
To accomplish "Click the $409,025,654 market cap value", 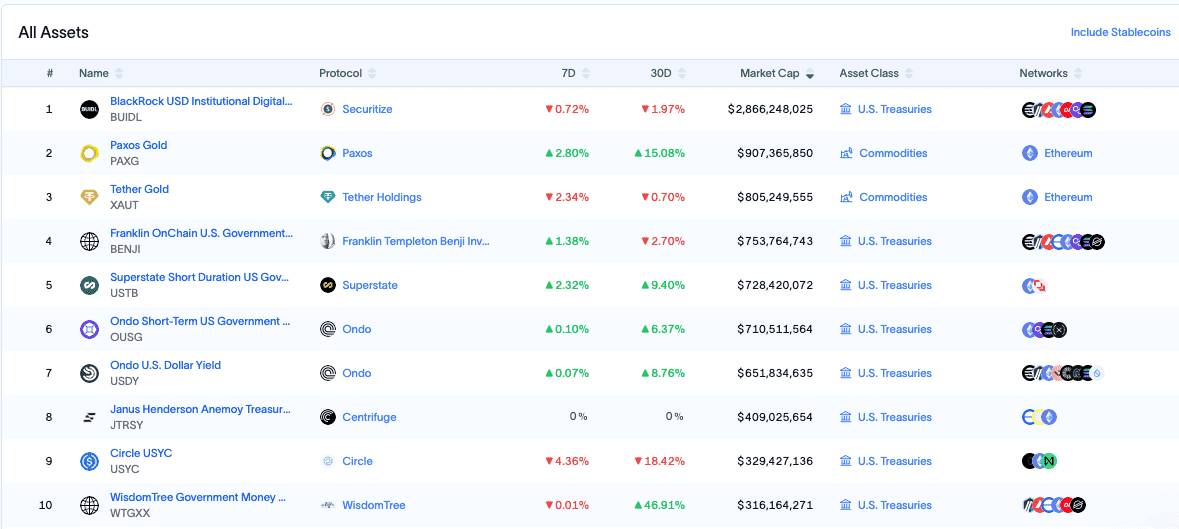I will coord(775,417).
